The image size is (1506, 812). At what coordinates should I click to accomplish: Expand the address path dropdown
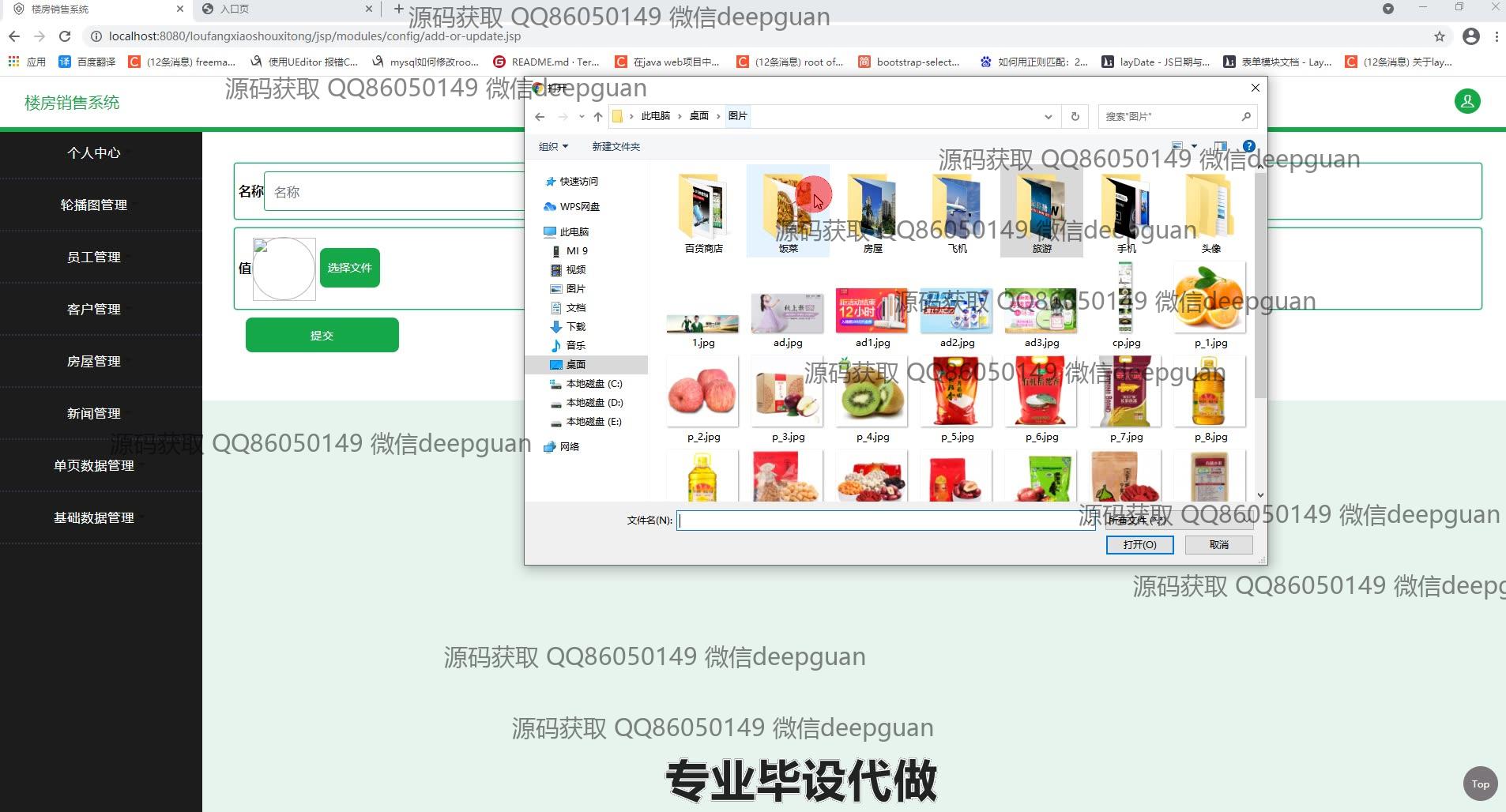[x=1048, y=117]
